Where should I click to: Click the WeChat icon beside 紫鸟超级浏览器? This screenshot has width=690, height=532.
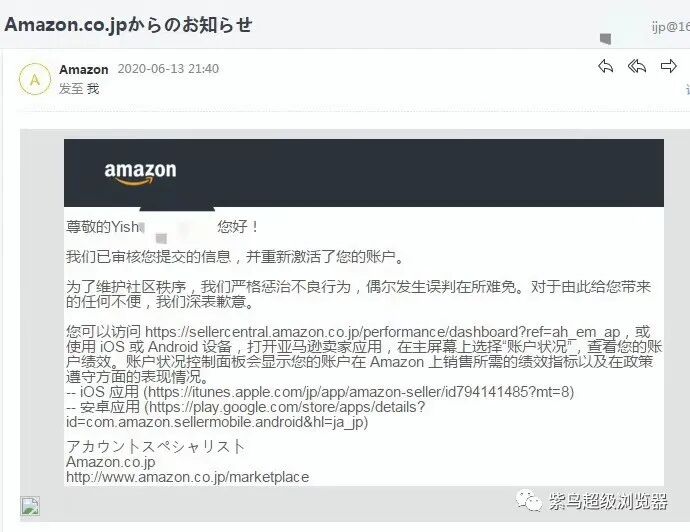click(x=529, y=500)
